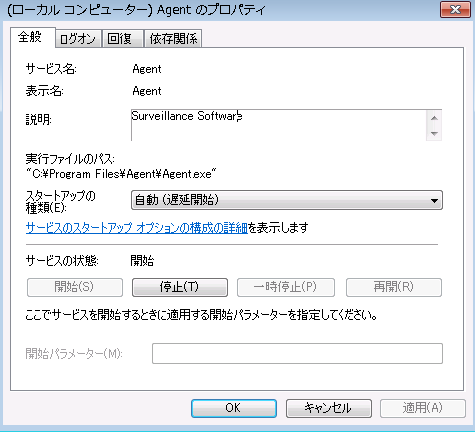This screenshot has height=432, width=475.
Task: Open the サービスのスタートアップ オプションの構成の詳細 link
Action: (137, 228)
